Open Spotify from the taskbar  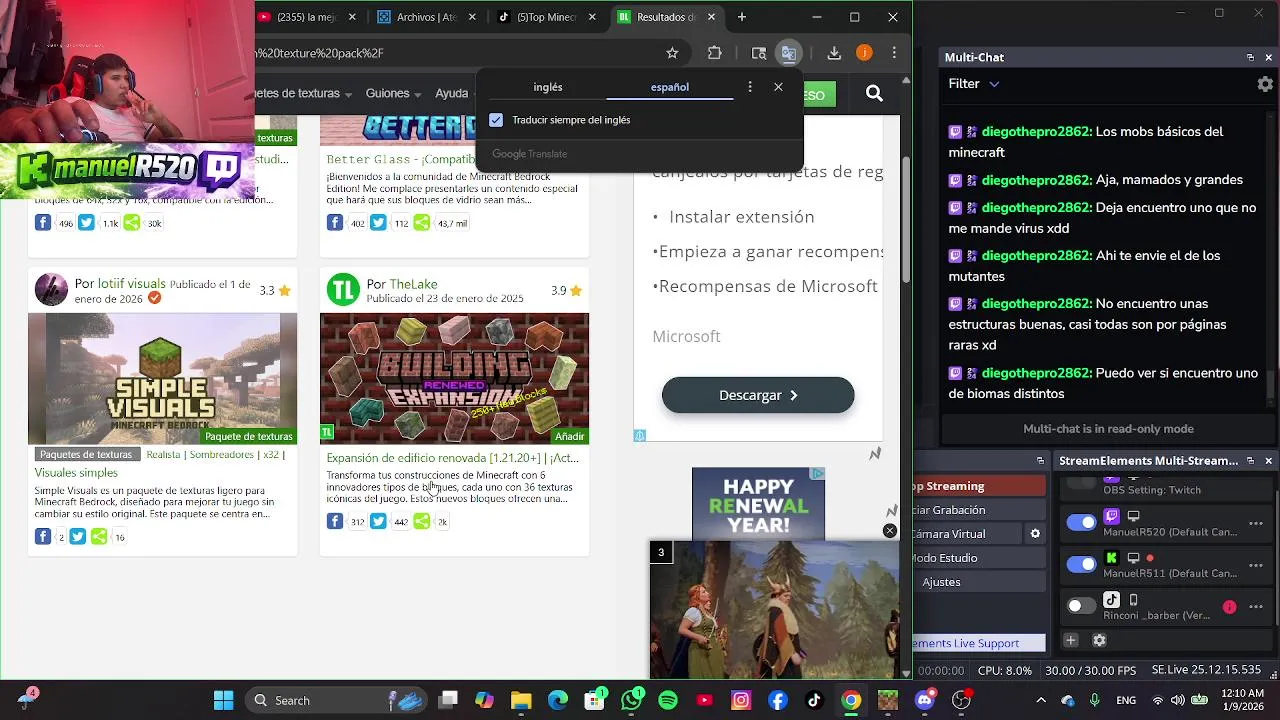668,700
